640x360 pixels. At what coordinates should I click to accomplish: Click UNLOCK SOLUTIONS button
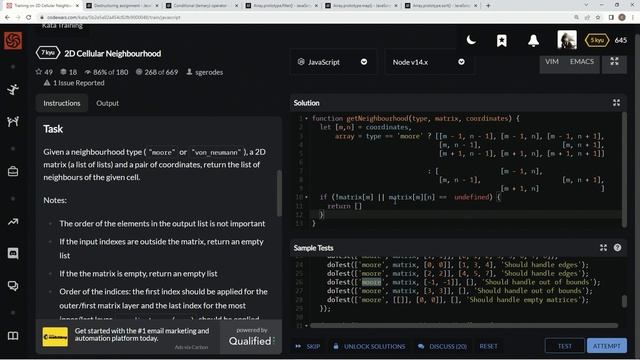(x=369, y=347)
